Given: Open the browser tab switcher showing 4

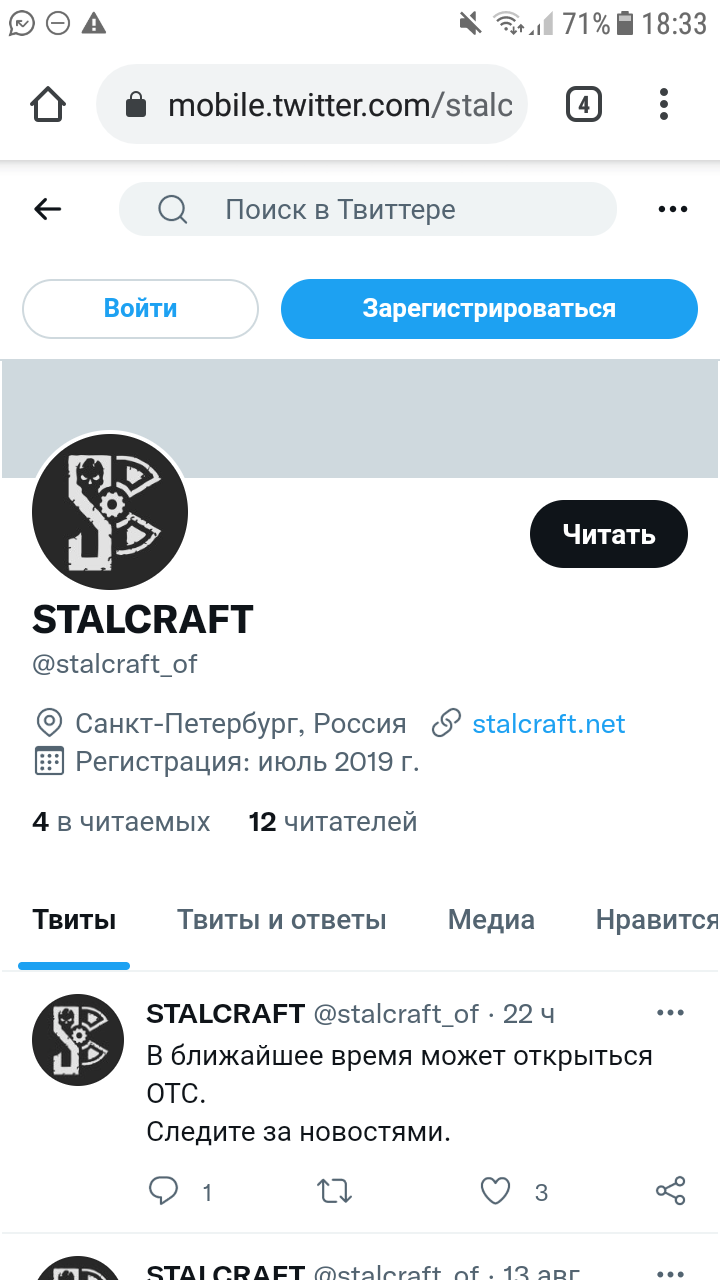Looking at the screenshot, I should (584, 104).
